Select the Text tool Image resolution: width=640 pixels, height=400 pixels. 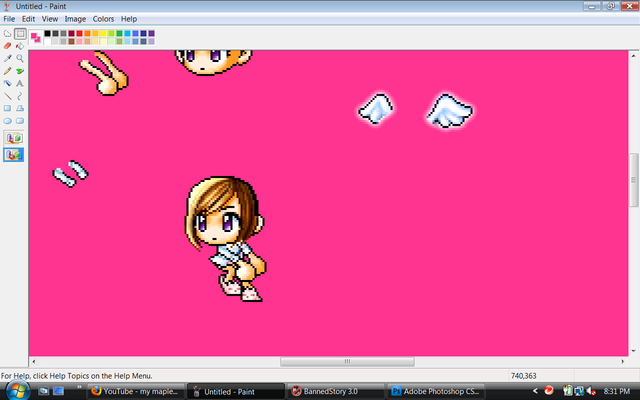(20, 83)
